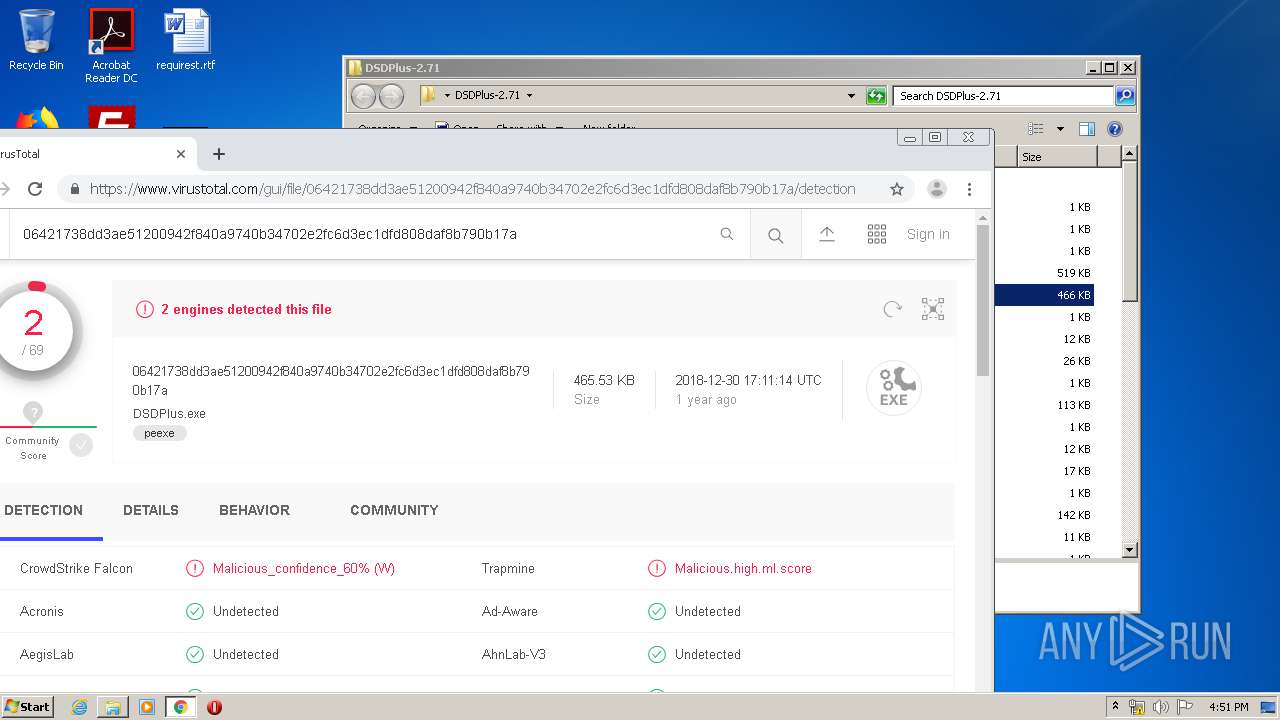Show hidden system tray icons
This screenshot has width=1280, height=720.
1115,707
